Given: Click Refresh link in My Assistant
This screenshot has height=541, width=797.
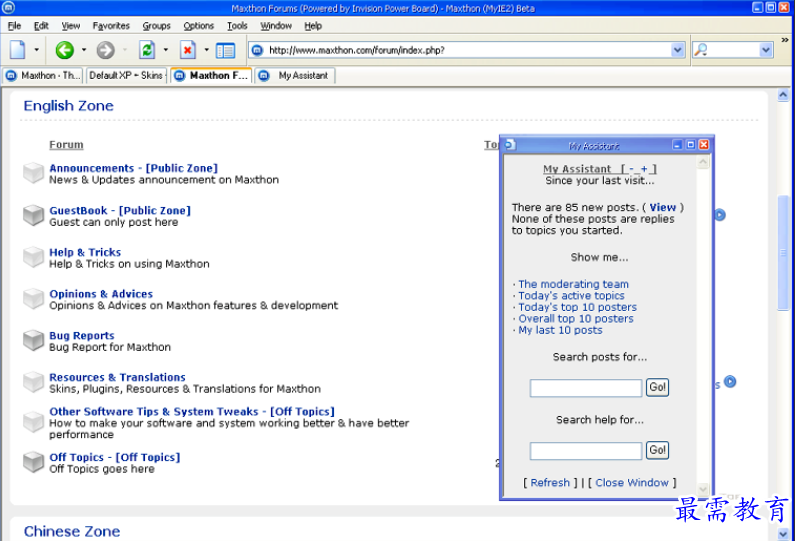Looking at the screenshot, I should (x=550, y=483).
